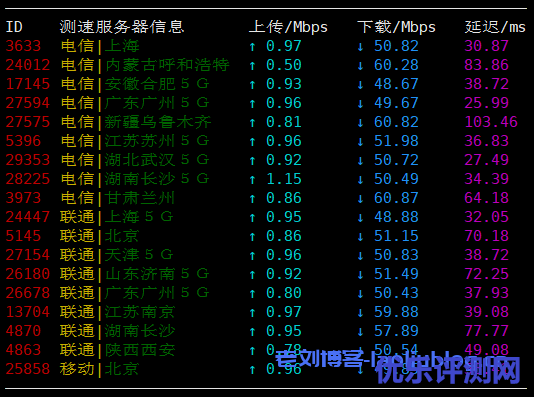The height and width of the screenshot is (397, 534).
Task: Click the upload value 0.93
Action: coord(284,84)
